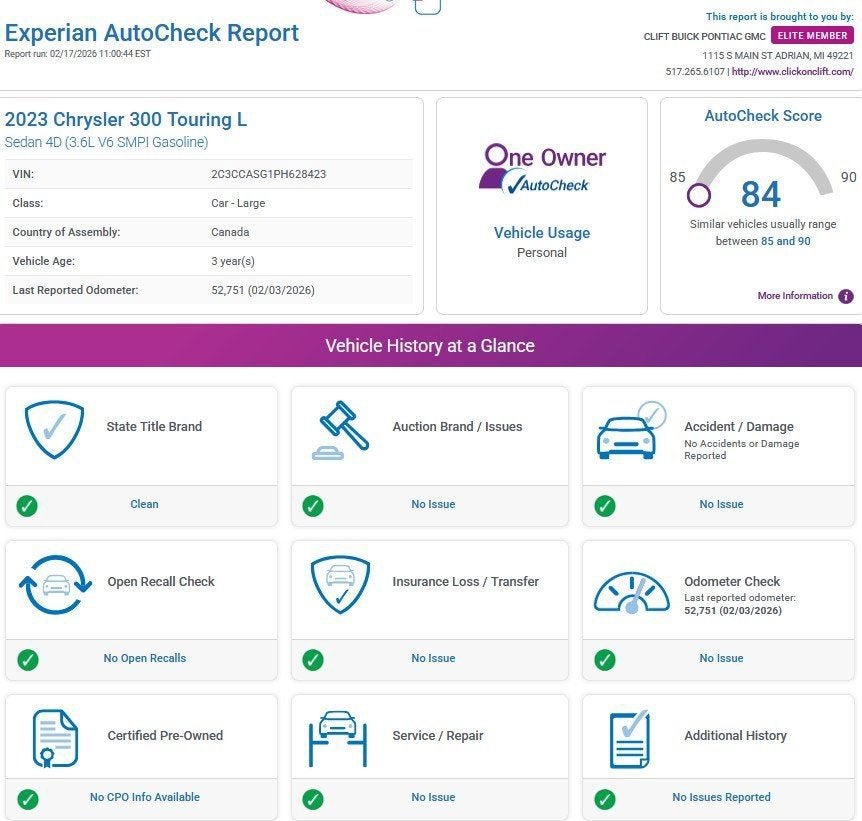The height and width of the screenshot is (821, 862).
Task: Click the ELITE MEMBER badge
Action: click(x=812, y=36)
